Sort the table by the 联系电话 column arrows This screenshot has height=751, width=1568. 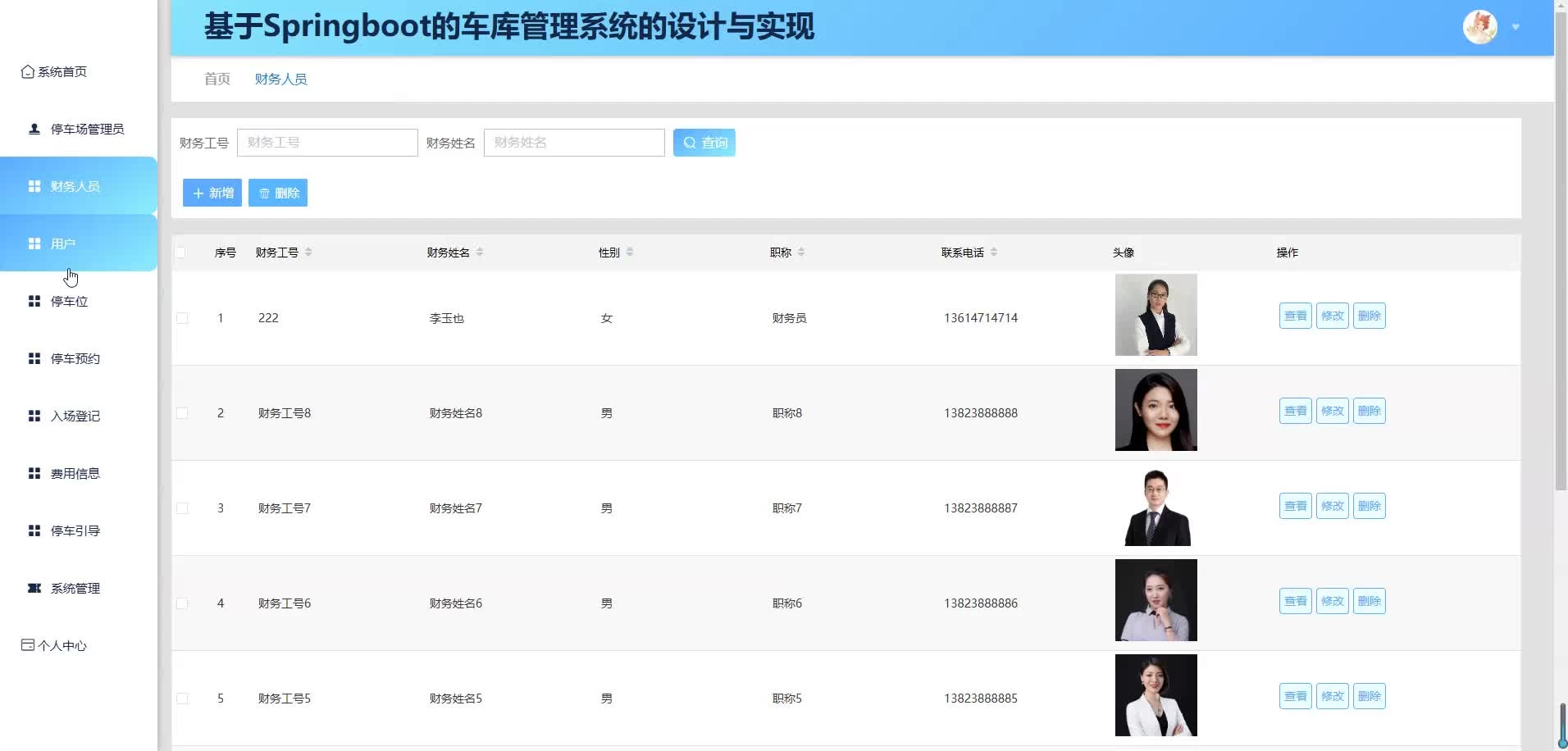(993, 253)
